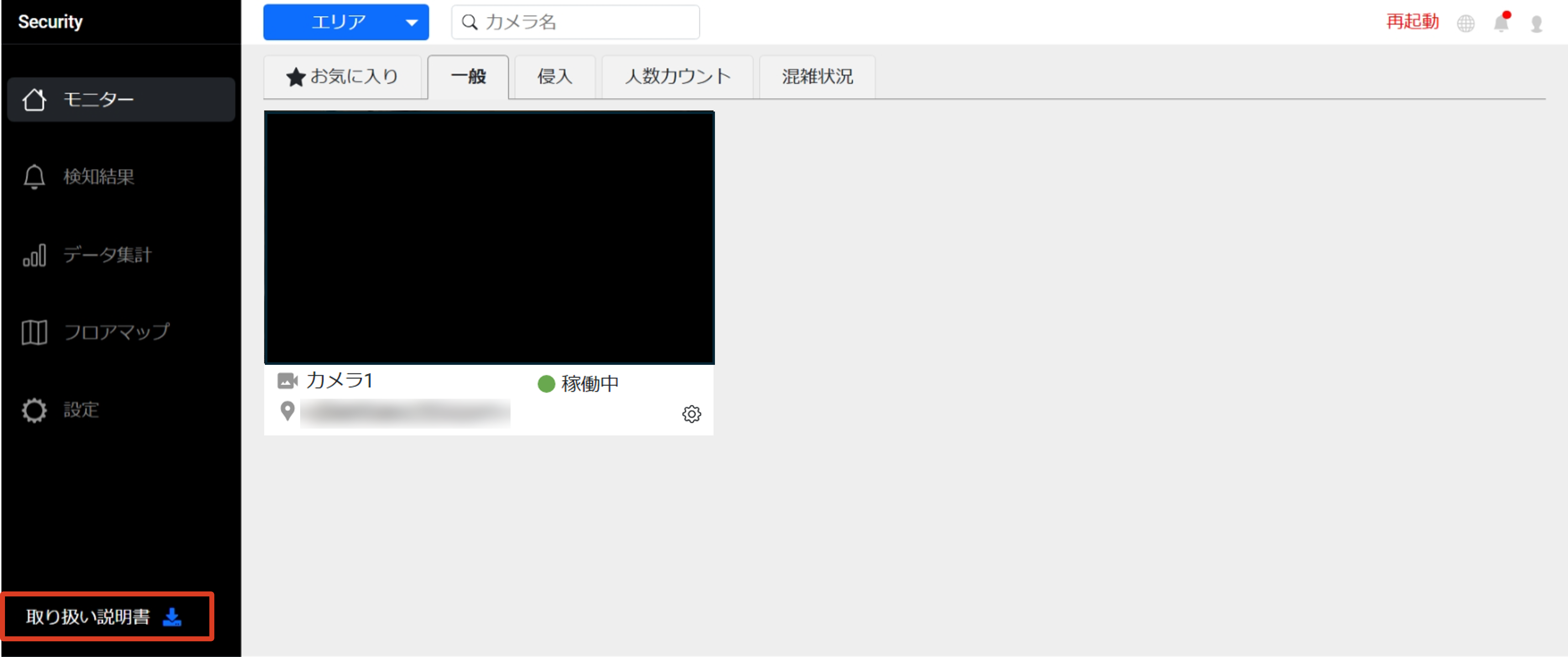The width and height of the screenshot is (1568, 657).
Task: Expand the エリア dropdown arrow
Action: coord(412,23)
